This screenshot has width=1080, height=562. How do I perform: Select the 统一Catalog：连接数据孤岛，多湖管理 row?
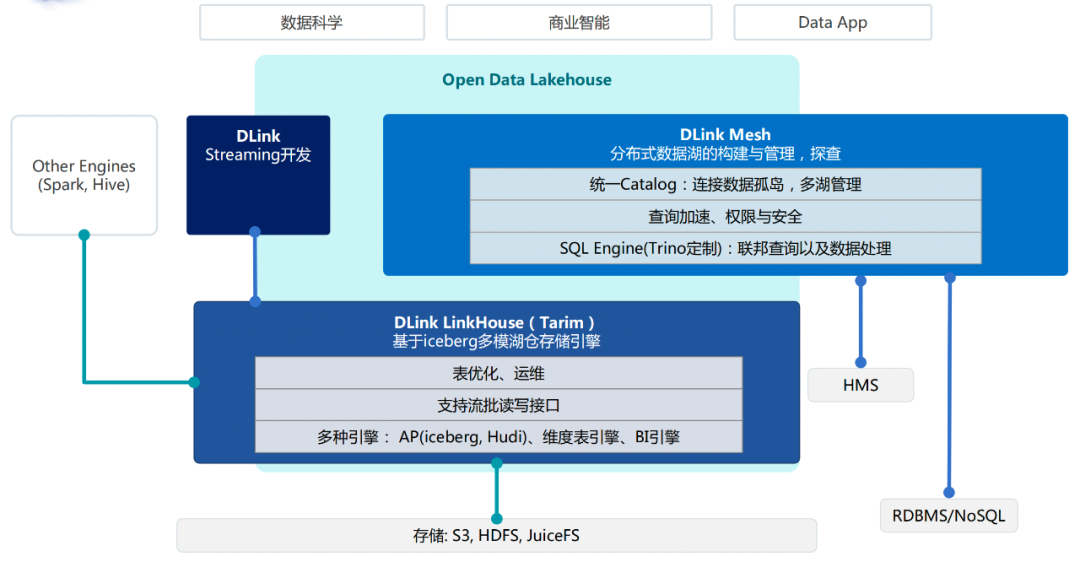pos(725,185)
